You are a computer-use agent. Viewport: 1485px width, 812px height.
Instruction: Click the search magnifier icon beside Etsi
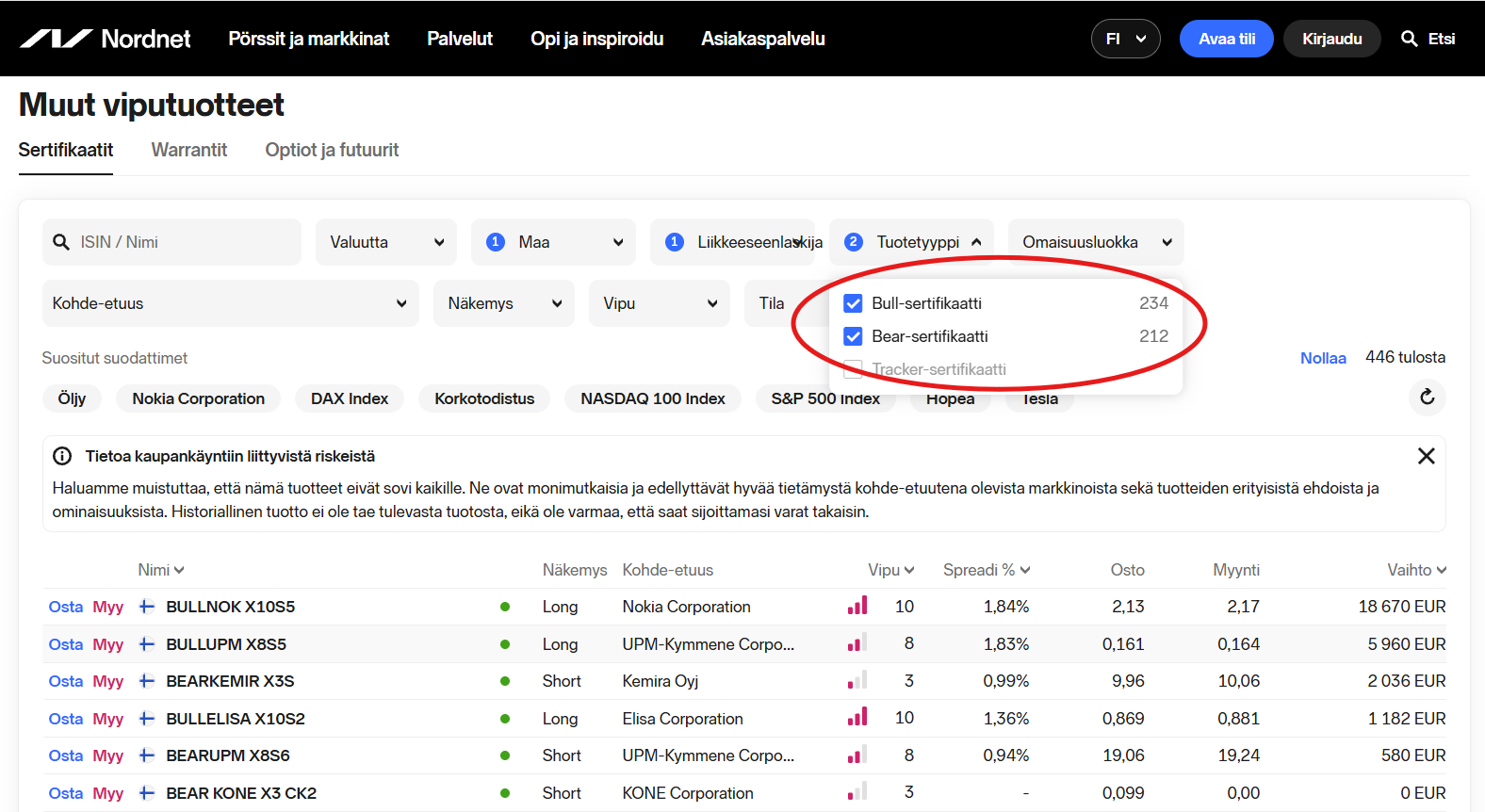[x=1410, y=39]
